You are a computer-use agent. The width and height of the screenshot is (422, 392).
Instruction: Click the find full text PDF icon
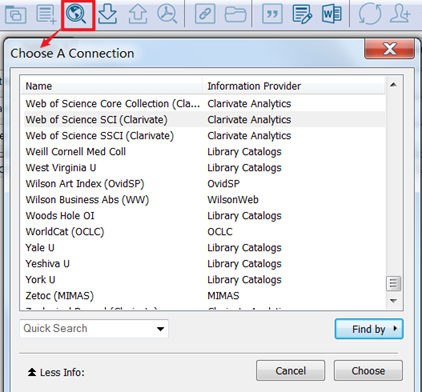pyautogui.click(x=167, y=14)
